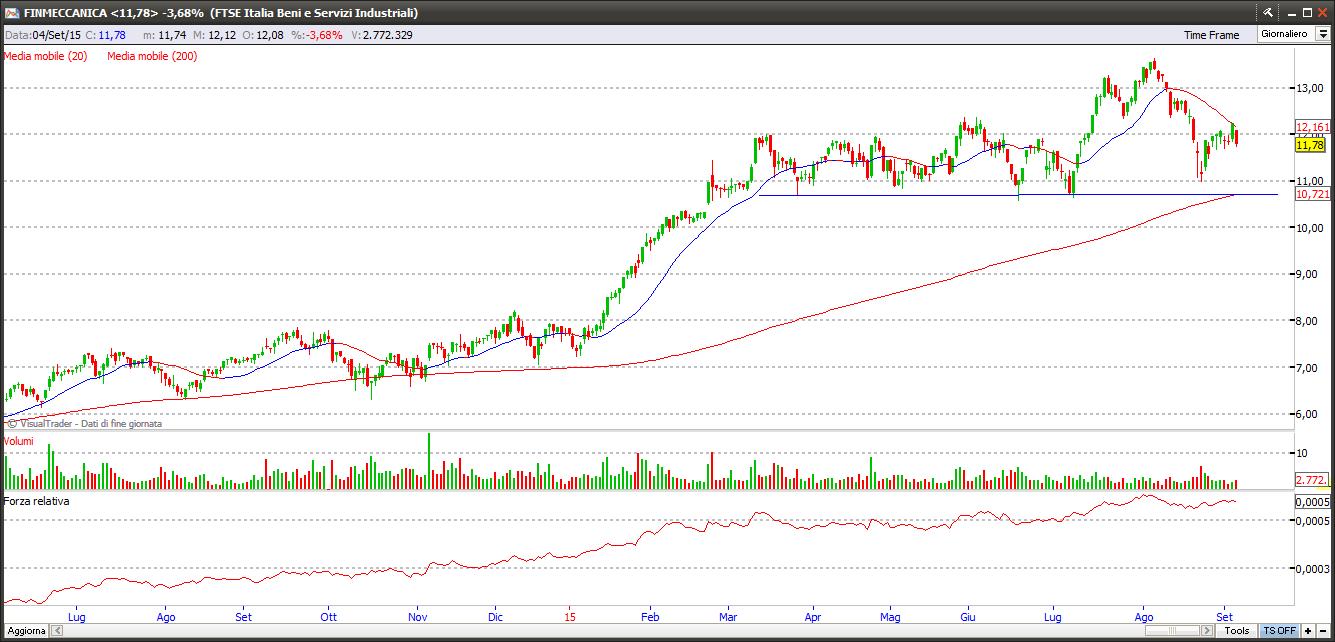
Task: Click the red 15 year marker on axis
Action: 569,617
